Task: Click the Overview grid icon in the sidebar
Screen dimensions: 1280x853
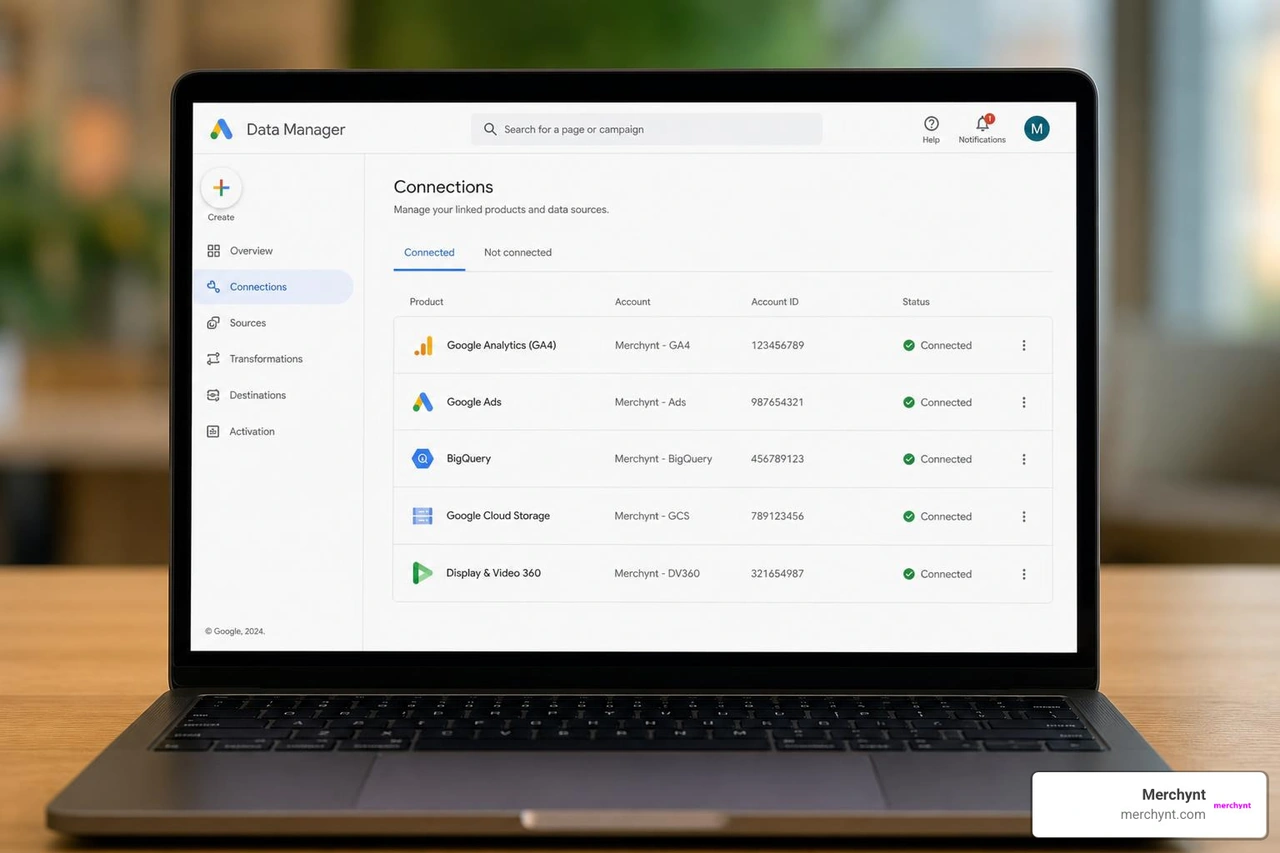Action: pos(213,251)
